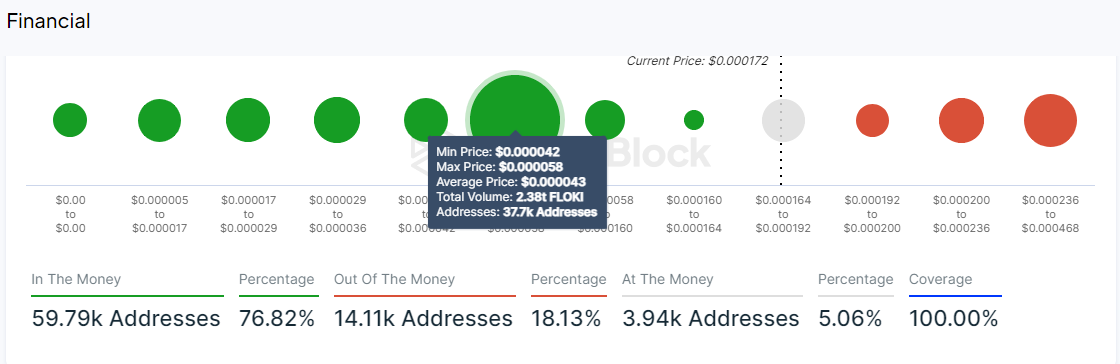1120x364 pixels.
Task: Select the red bubble for $0.000192 to $0.000200
Action: (872, 120)
